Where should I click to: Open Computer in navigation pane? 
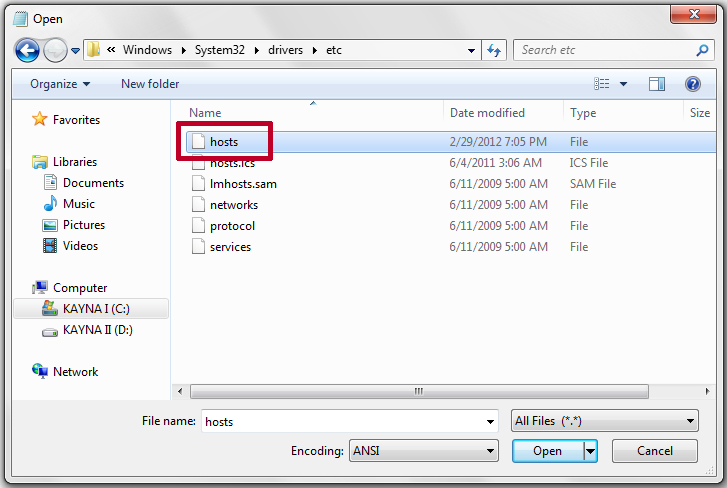[x=80, y=288]
